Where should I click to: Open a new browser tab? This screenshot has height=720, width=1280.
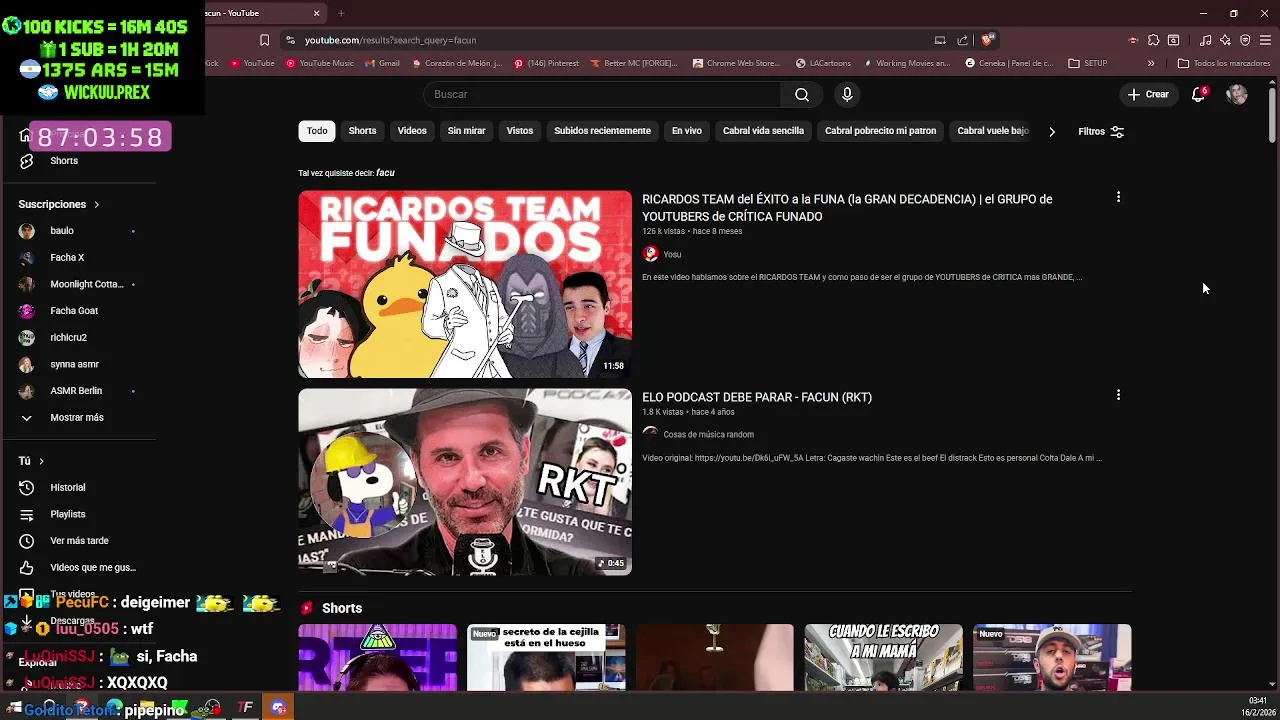click(340, 13)
